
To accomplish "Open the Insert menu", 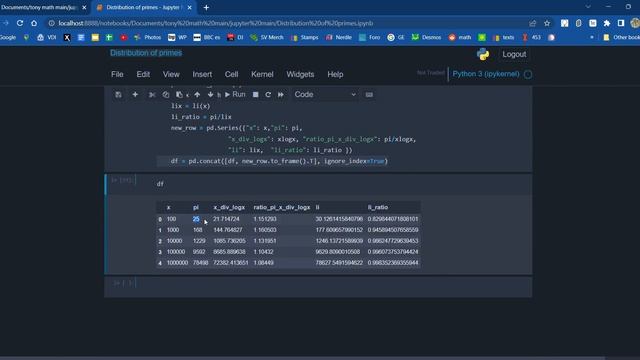I will [x=202, y=74].
